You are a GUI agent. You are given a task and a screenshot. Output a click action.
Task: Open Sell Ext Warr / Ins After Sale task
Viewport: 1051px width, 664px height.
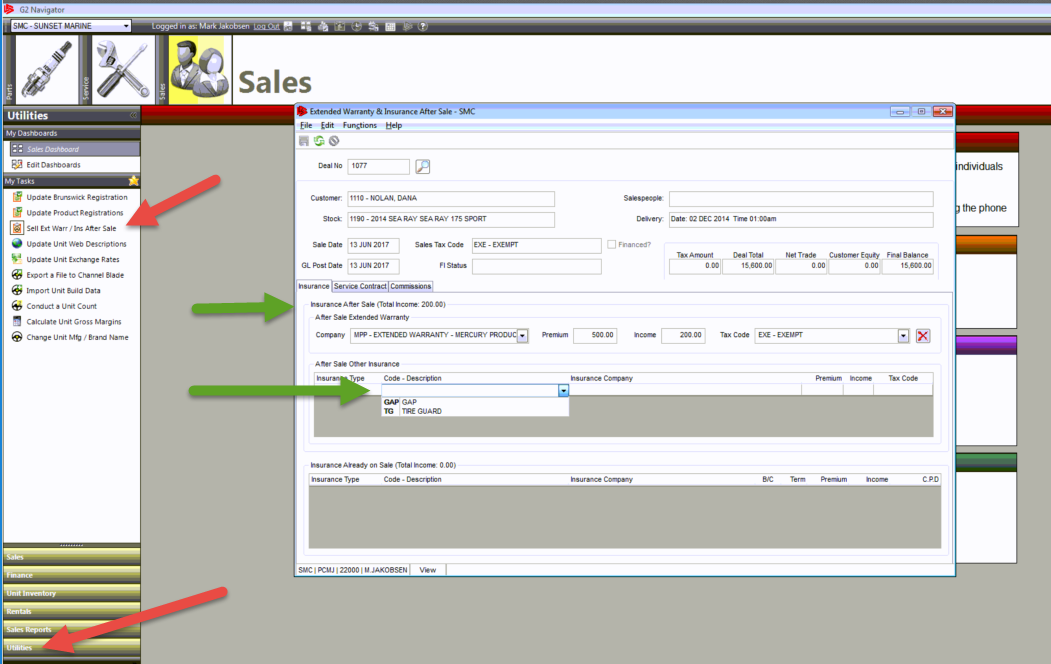tap(71, 228)
